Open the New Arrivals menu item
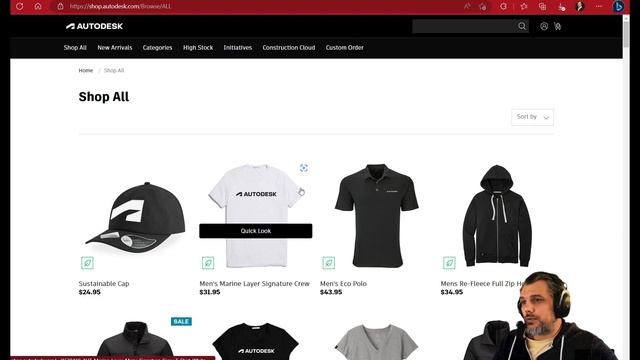Viewport: 640px width, 360px height. (x=115, y=47)
